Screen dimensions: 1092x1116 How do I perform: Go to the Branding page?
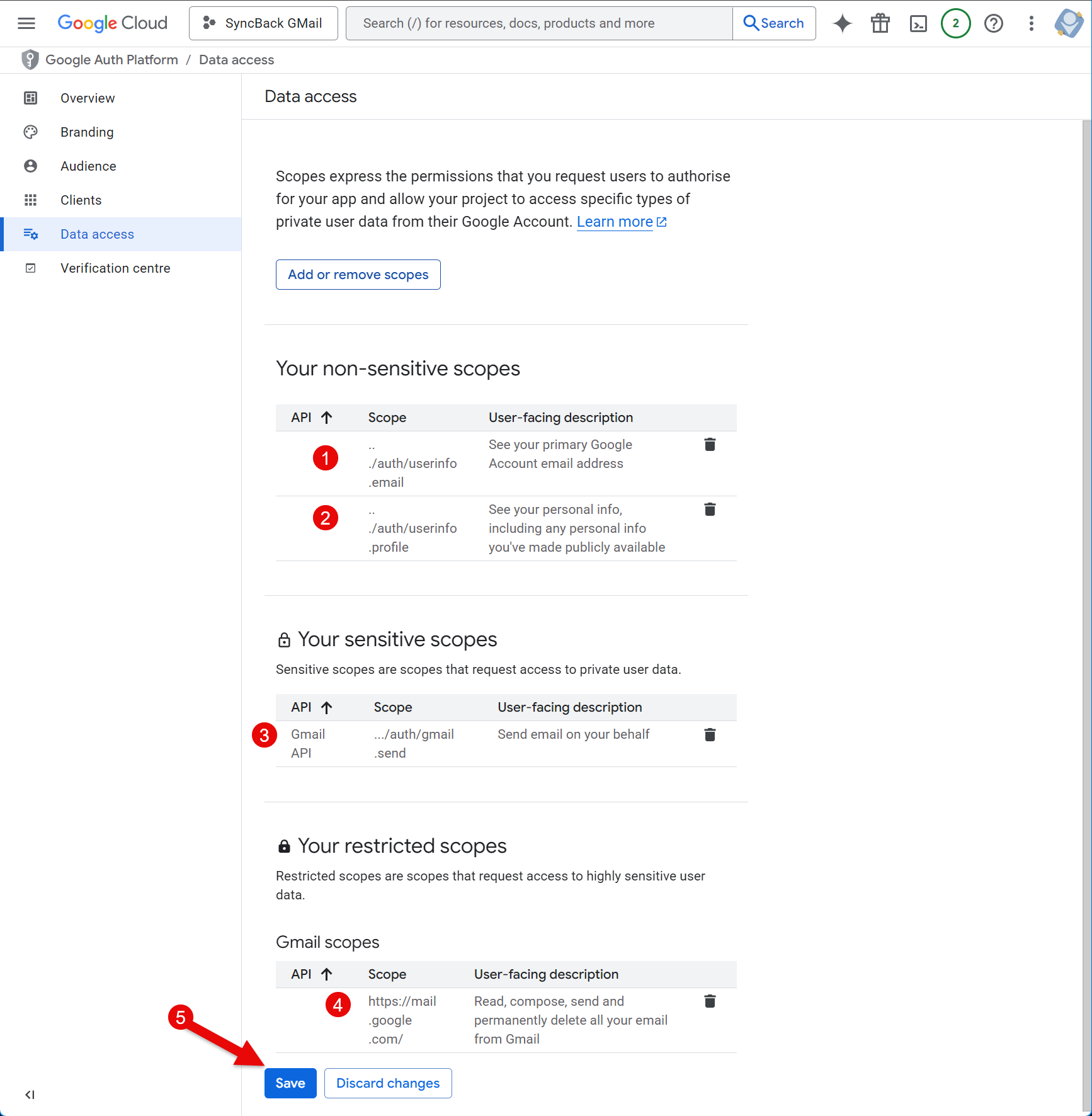coord(87,132)
